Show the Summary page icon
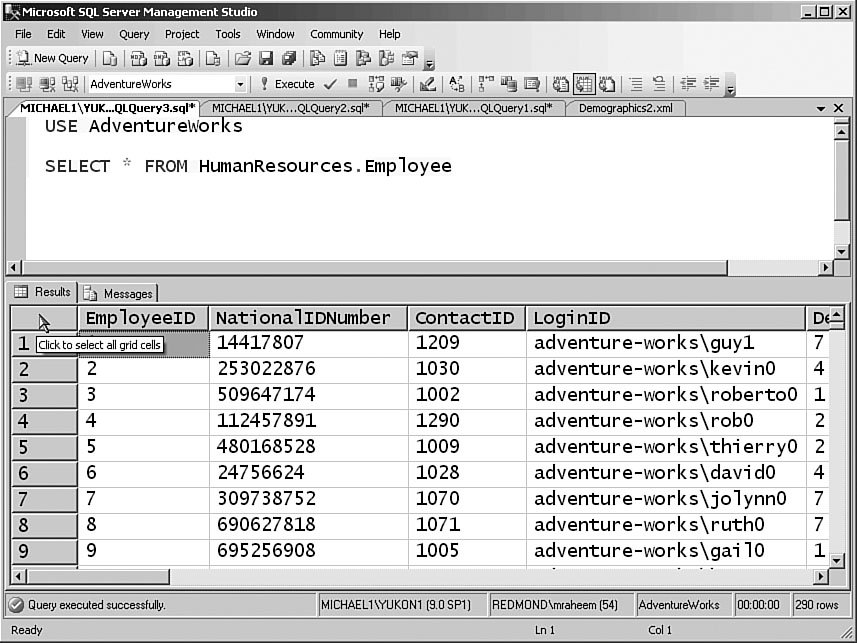This screenshot has height=643, width=857. coord(341,58)
